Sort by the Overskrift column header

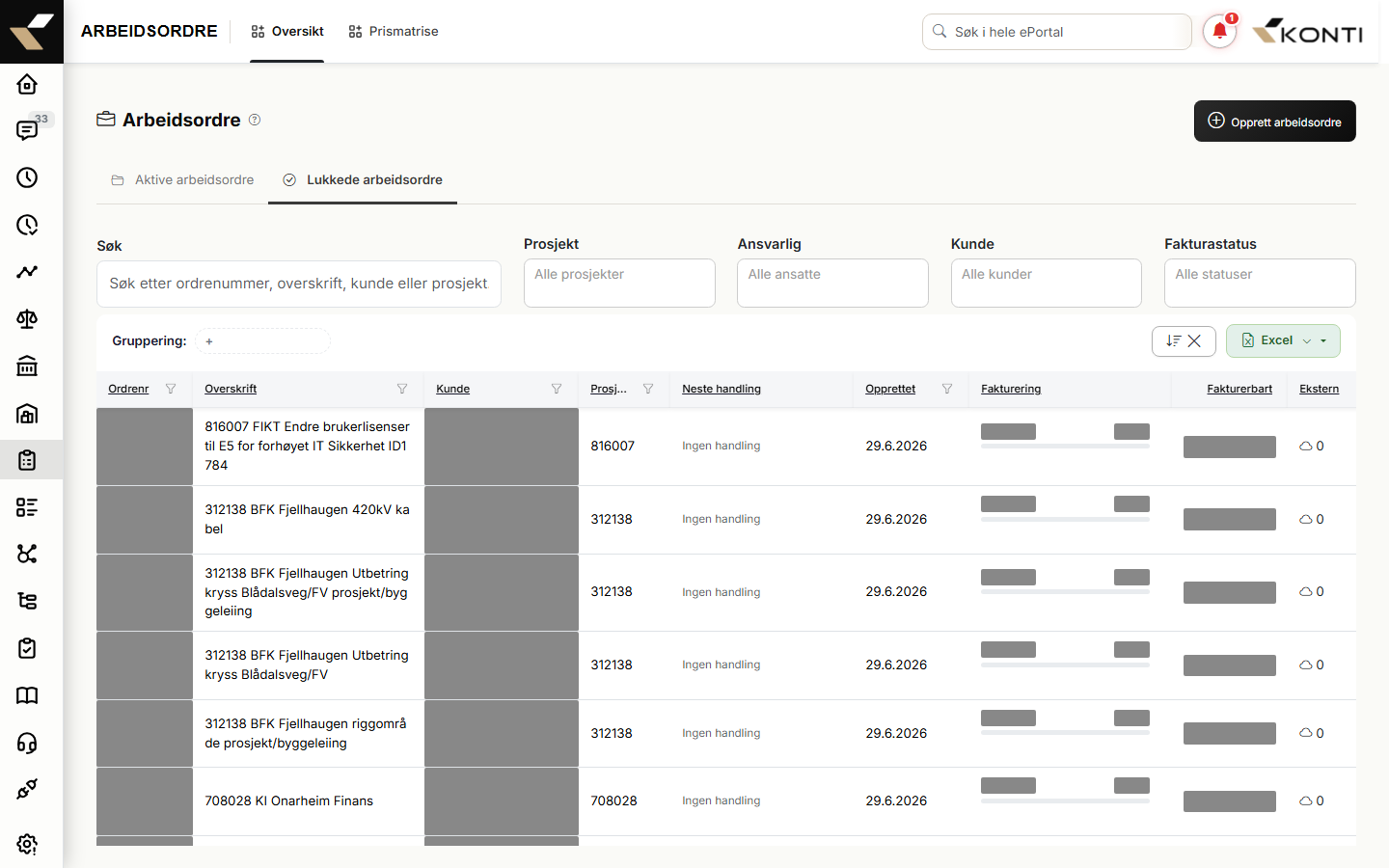tap(231, 389)
